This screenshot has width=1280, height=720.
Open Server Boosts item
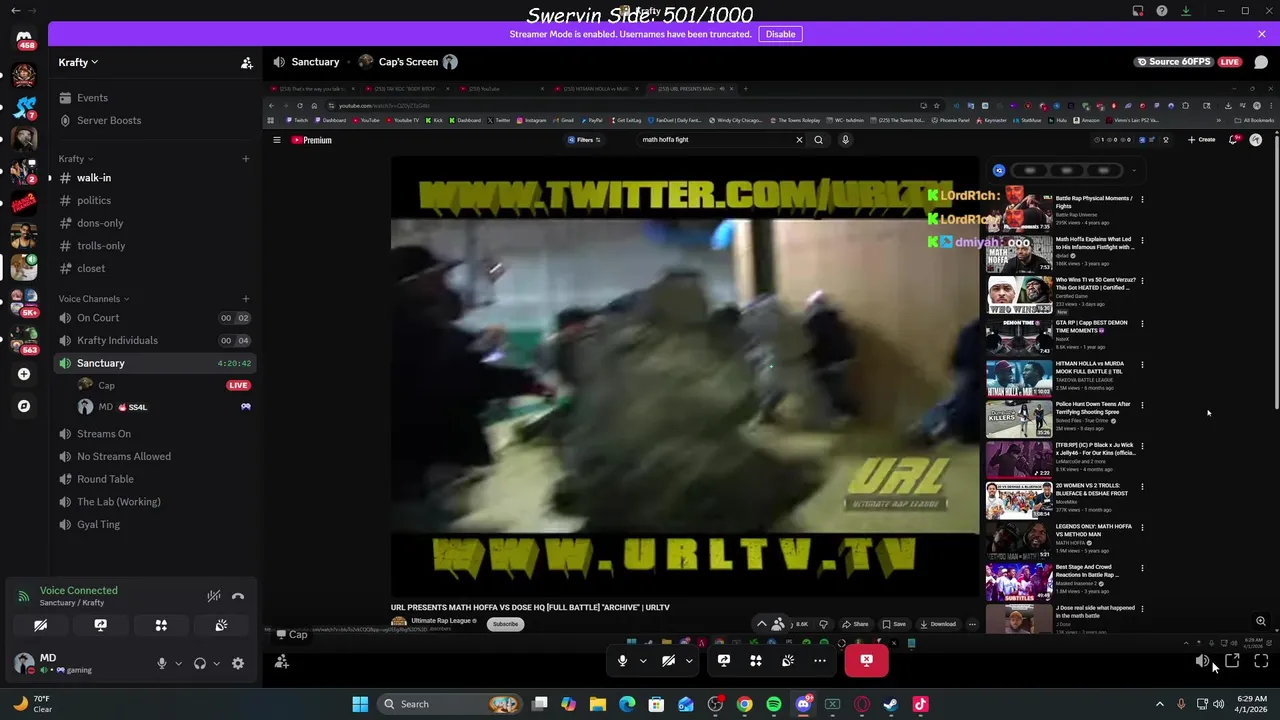pyautogui.click(x=155, y=121)
